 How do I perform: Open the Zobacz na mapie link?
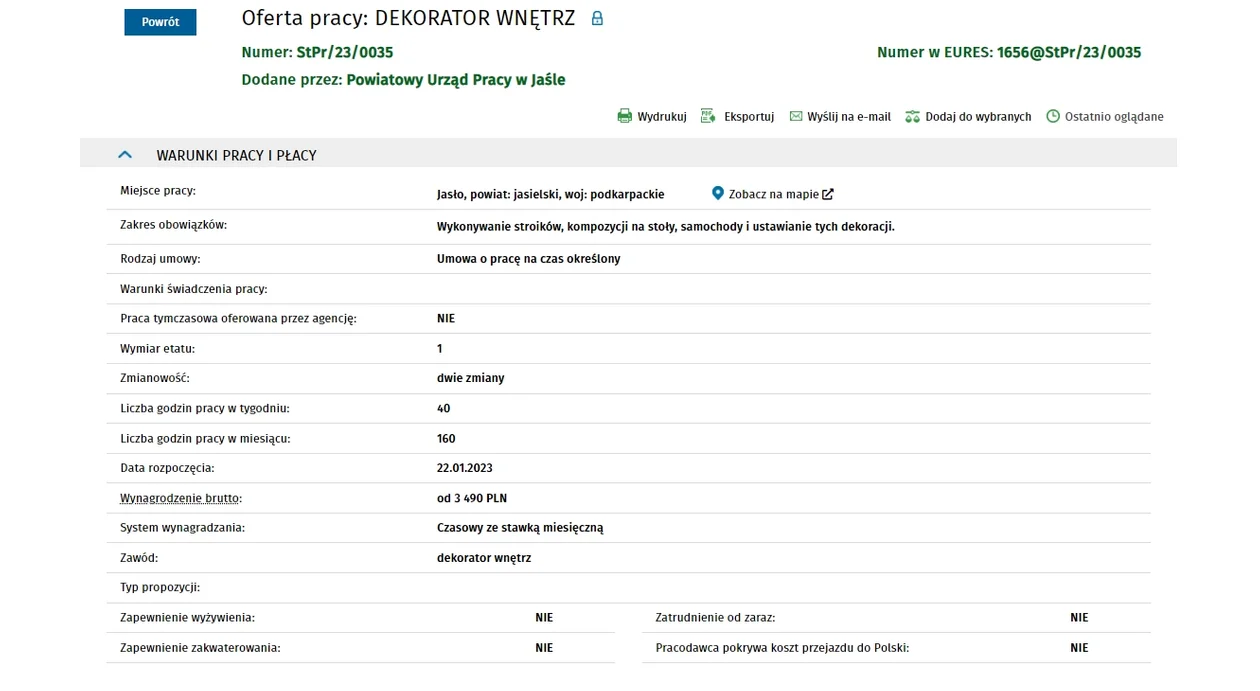774,194
